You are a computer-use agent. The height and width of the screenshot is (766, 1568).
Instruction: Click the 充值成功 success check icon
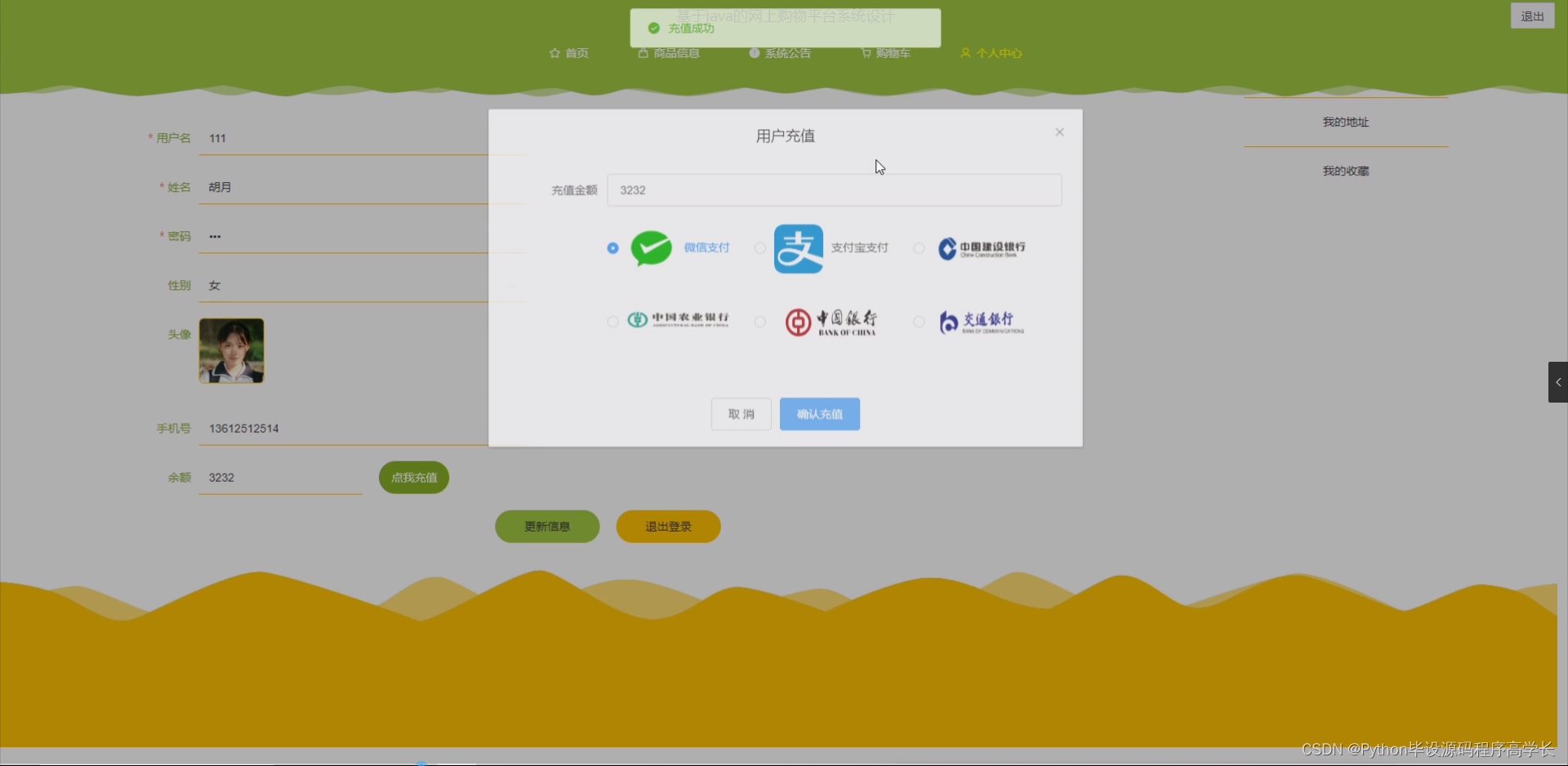pos(653,28)
